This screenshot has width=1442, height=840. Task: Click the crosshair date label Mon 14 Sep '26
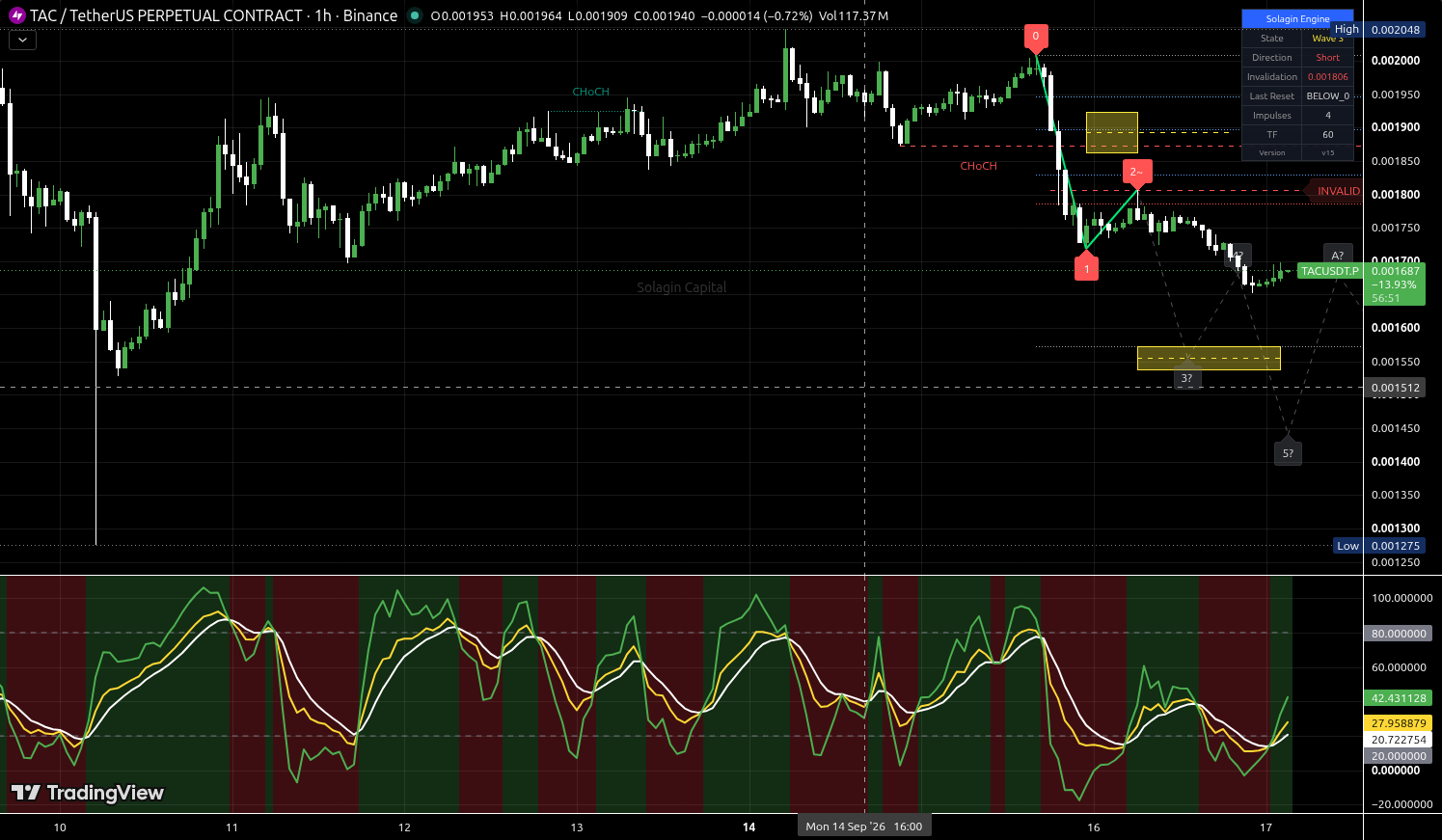tap(864, 826)
